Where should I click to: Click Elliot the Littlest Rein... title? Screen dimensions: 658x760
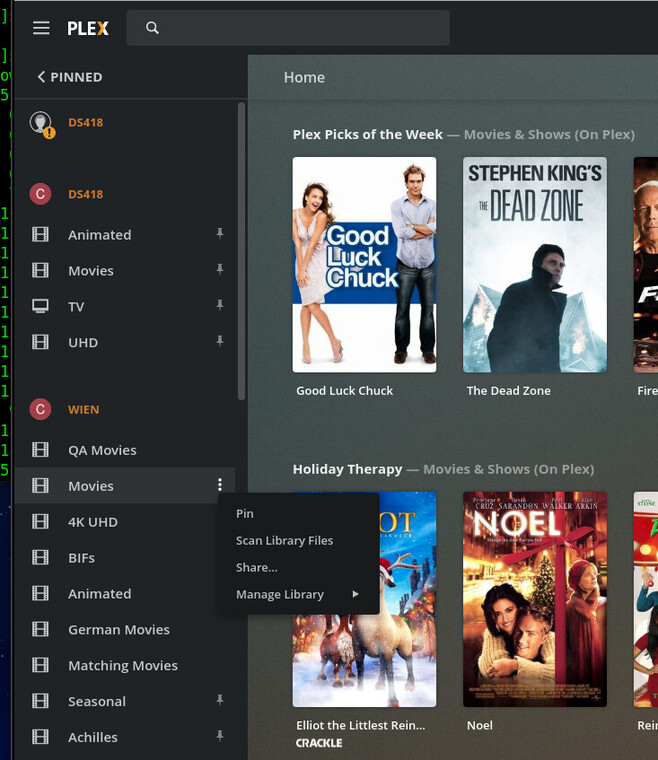(x=360, y=726)
